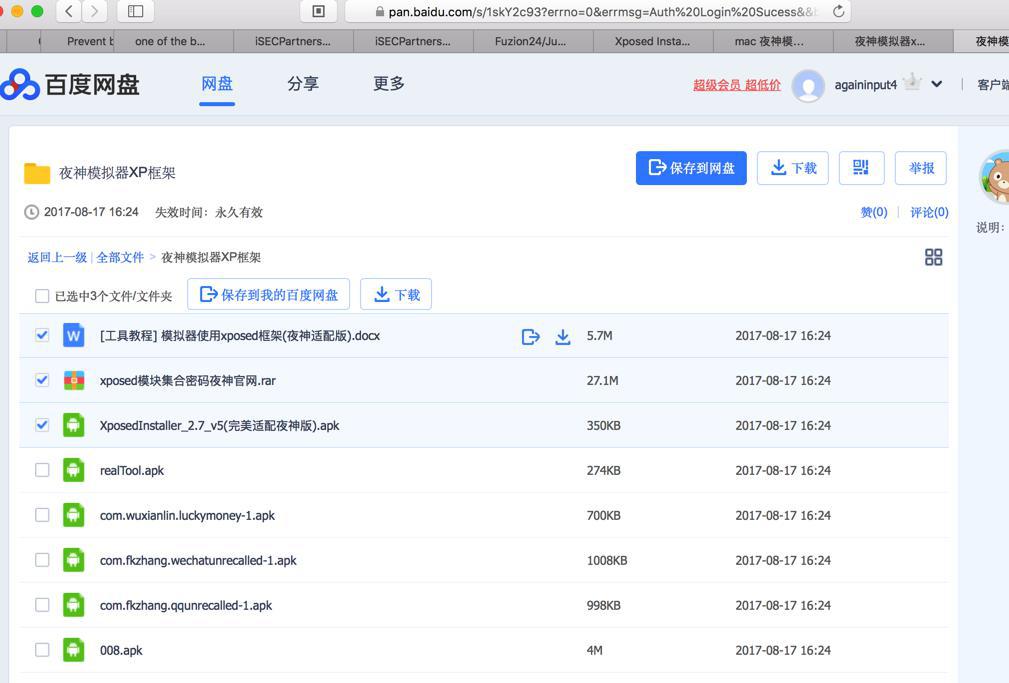
Task: Uncheck XposedInstaller_2.7_v5 apk checkbox
Action: 42,425
